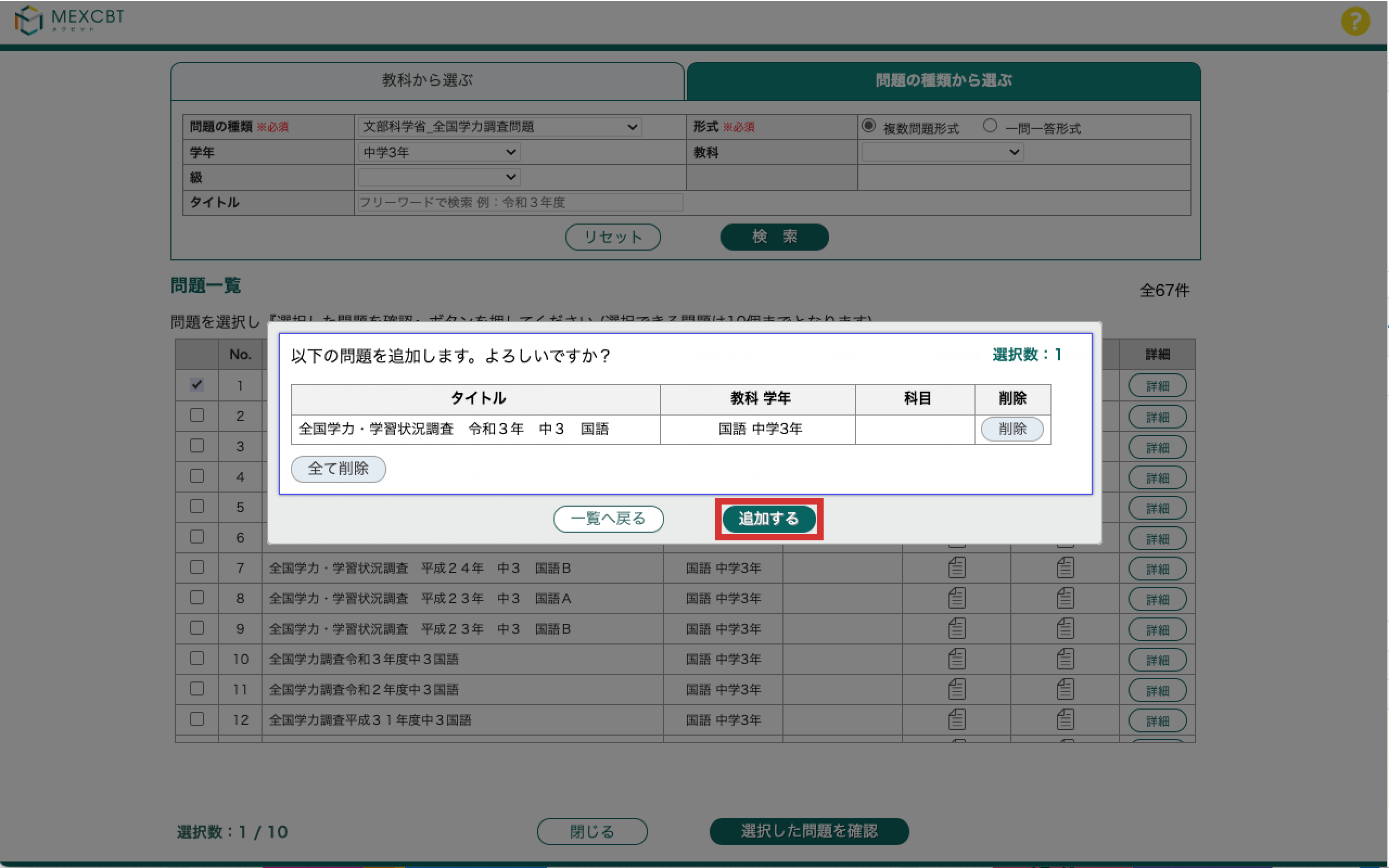Screen dimensions: 1389x868
Task: Click the 全て削除 button
Action: 338,469
